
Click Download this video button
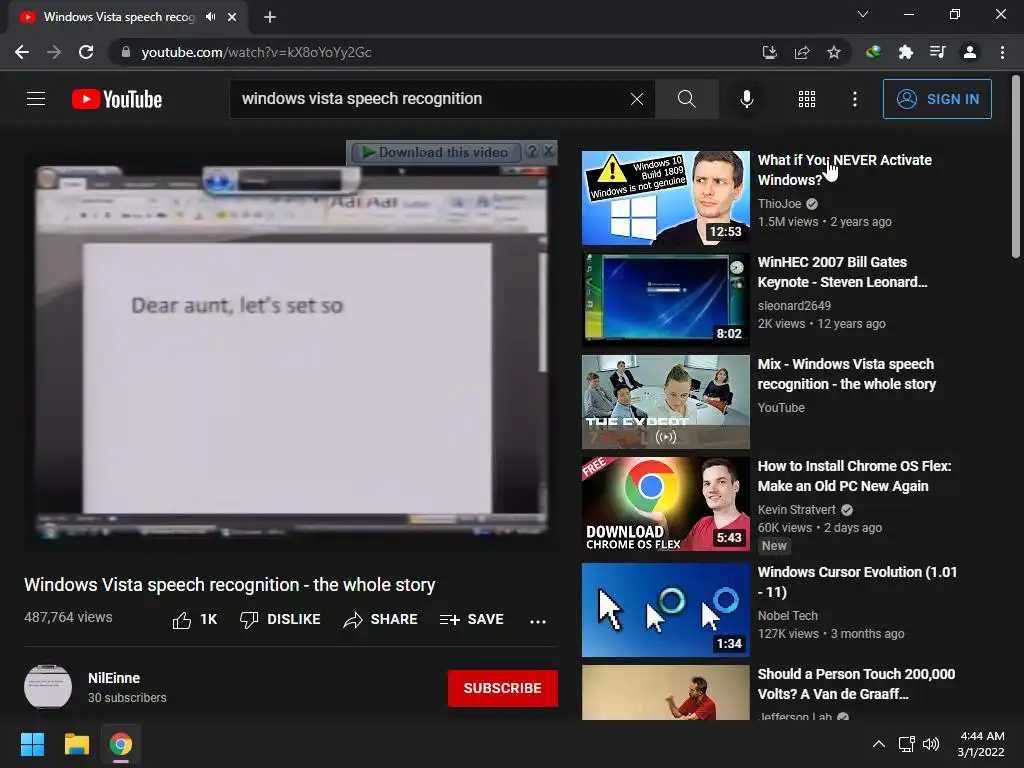(x=436, y=152)
